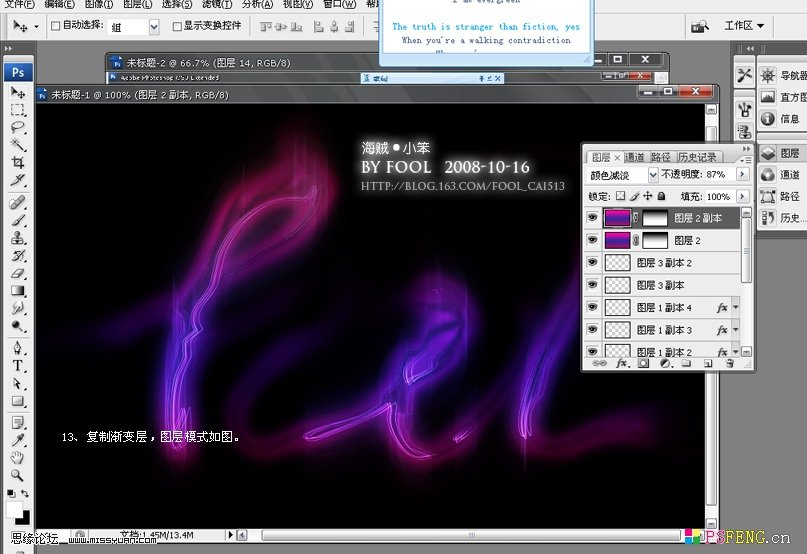Image resolution: width=807 pixels, height=554 pixels.
Task: Select the Rectangle shape tool
Action: coord(17,401)
